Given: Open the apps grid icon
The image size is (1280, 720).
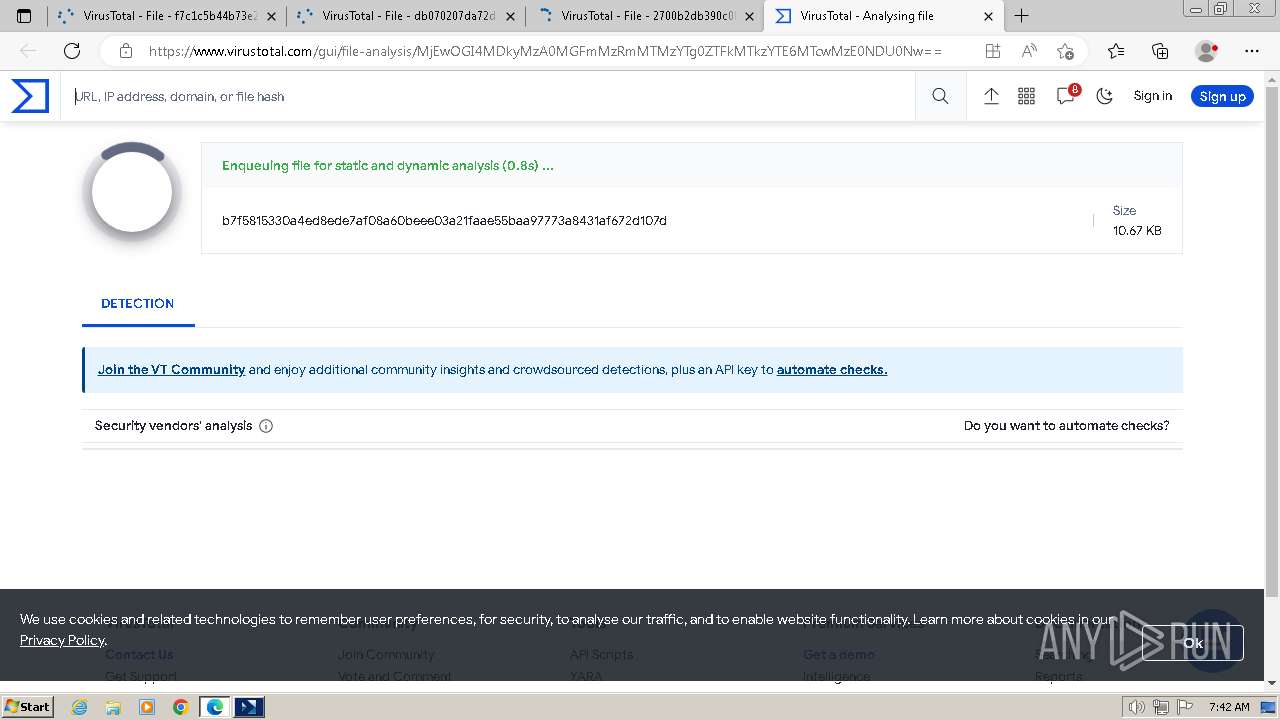Looking at the screenshot, I should point(1026,96).
